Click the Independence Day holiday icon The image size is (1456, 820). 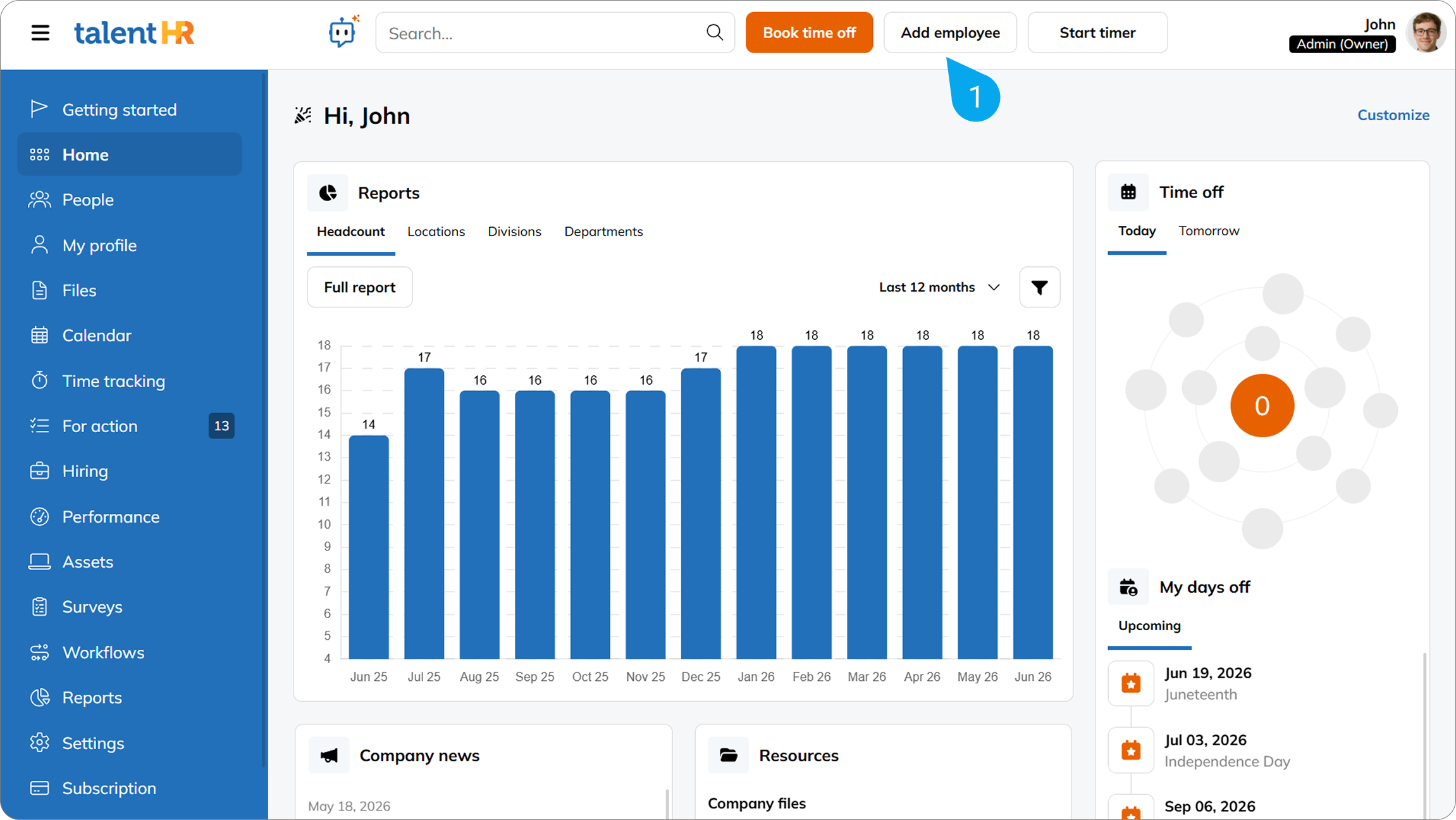pyautogui.click(x=1131, y=750)
